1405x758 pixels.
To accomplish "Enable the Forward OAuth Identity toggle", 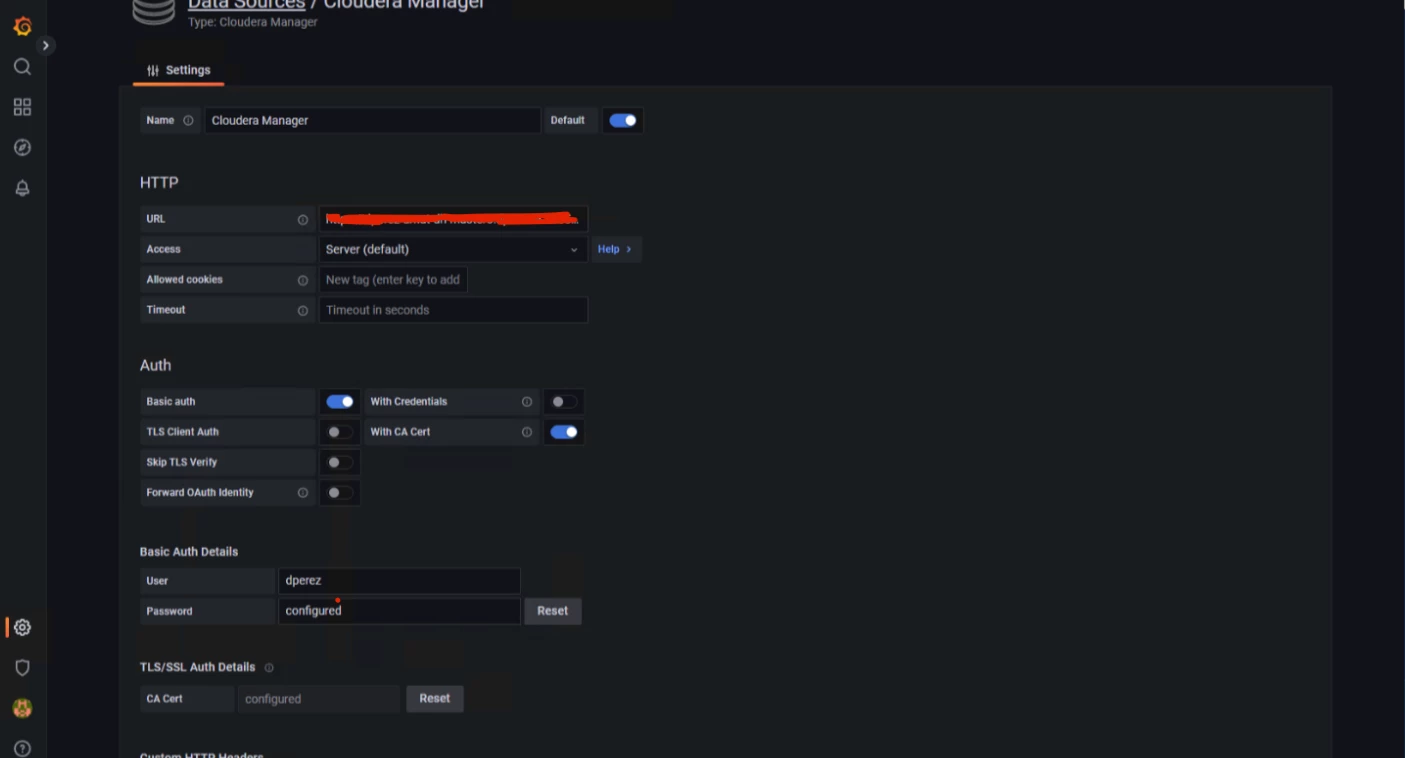I will [340, 493].
